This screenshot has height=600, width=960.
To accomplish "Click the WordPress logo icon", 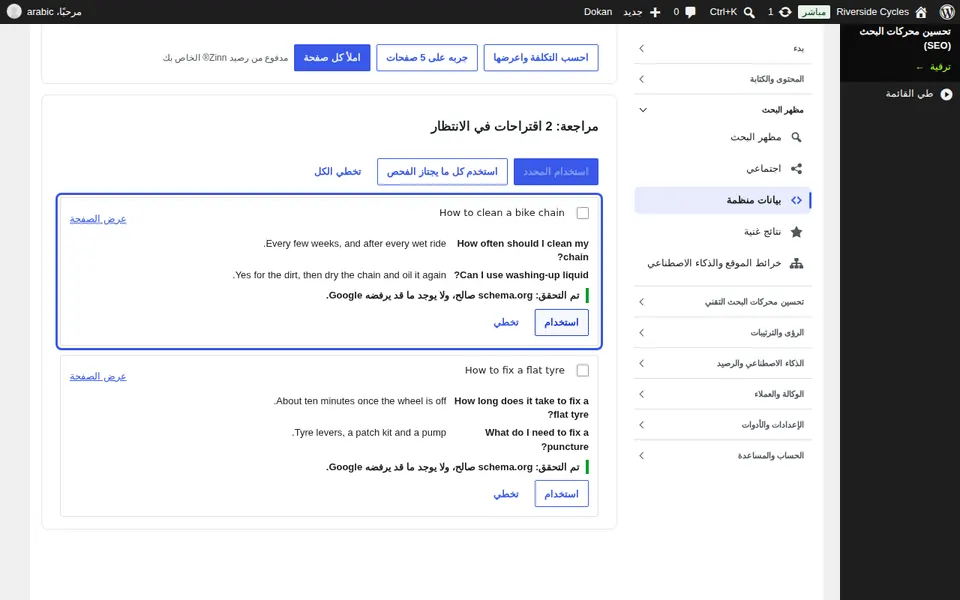I will pyautogui.click(x=947, y=12).
